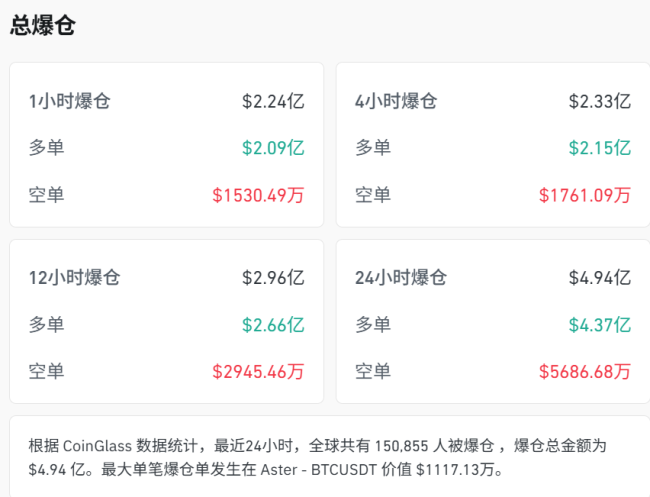The image size is (650, 497).
Task: Click the 4-hour long liquidations $2.15亿 value
Action: tap(600, 148)
